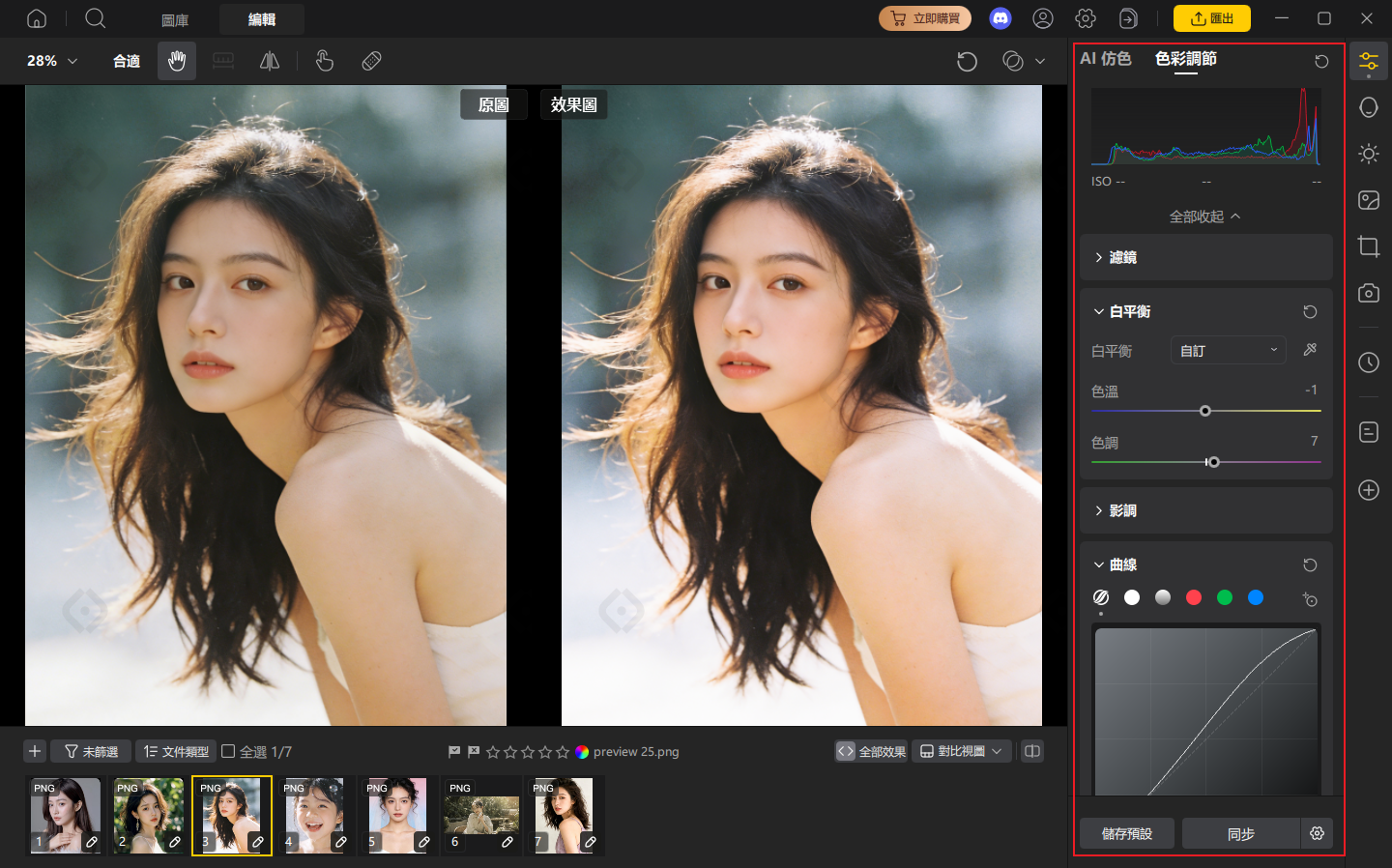Screen dimensions: 1392x868
Task: Click the 同步 sync button
Action: click(x=1241, y=833)
